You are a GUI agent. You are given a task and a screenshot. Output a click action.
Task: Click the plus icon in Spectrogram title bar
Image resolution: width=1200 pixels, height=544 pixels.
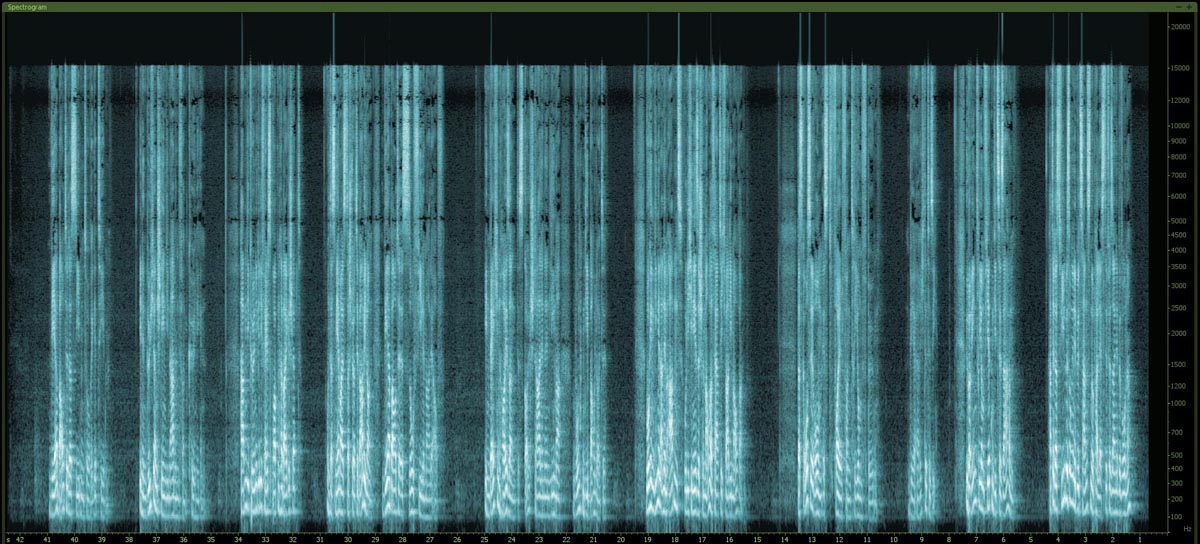(x=1190, y=6)
